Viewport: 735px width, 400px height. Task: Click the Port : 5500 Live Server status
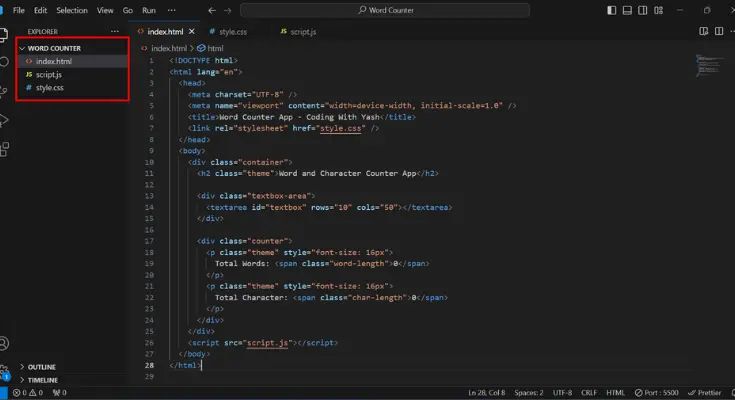click(x=656, y=393)
